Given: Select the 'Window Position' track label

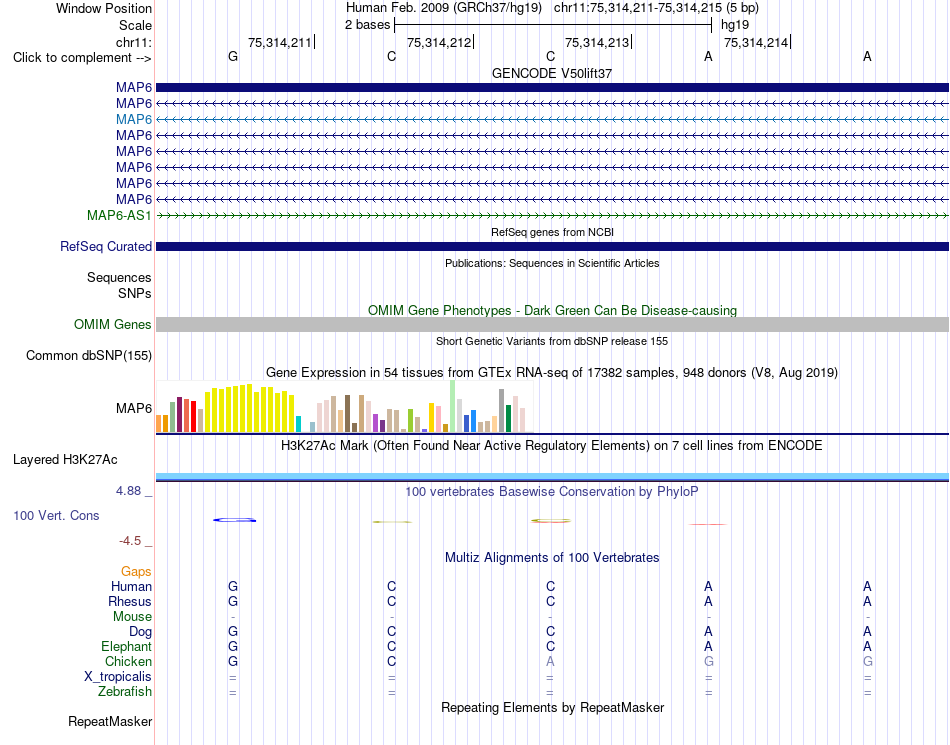Looking at the screenshot, I should point(104,8).
